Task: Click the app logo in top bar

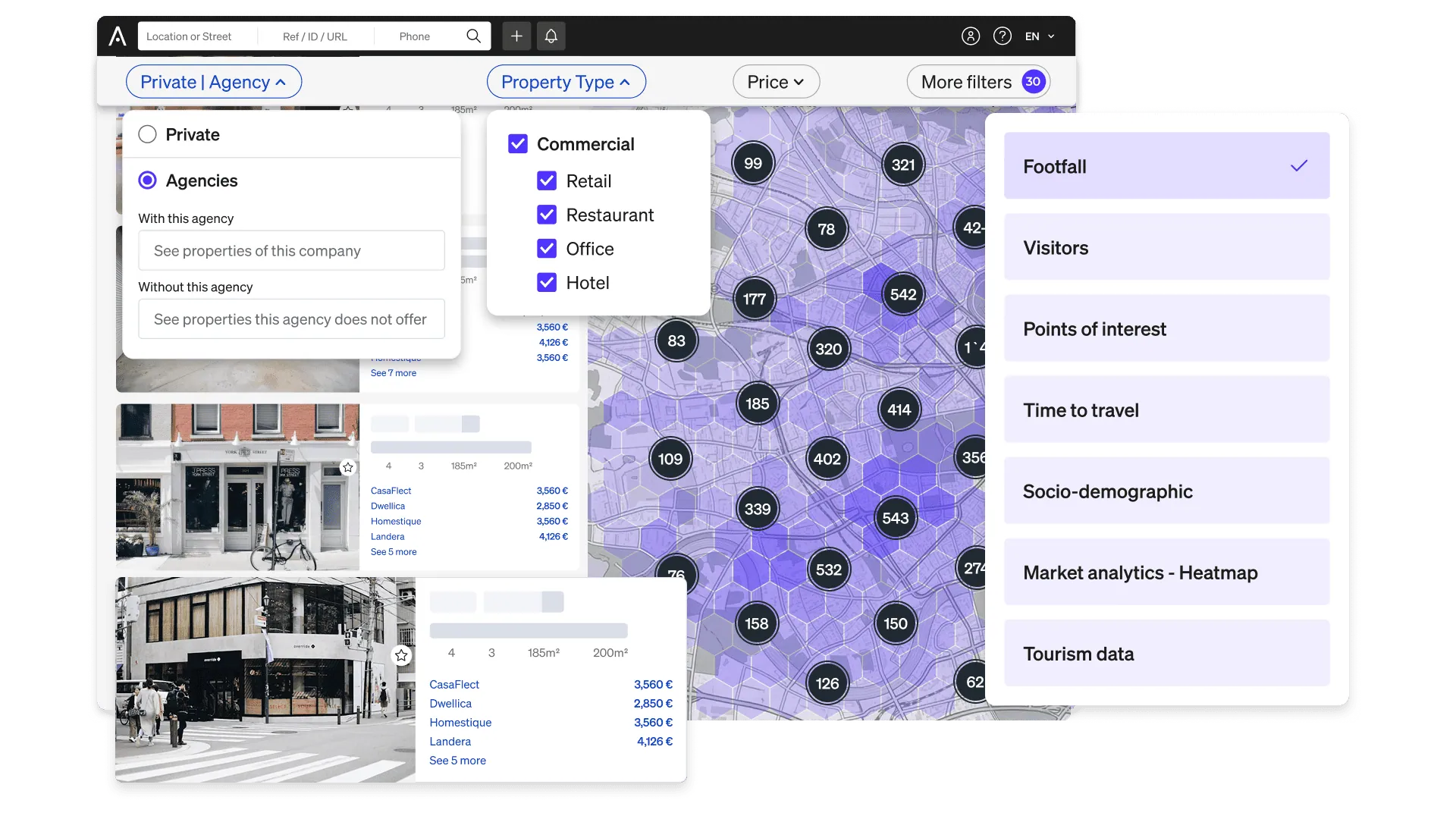Action: pos(118,36)
